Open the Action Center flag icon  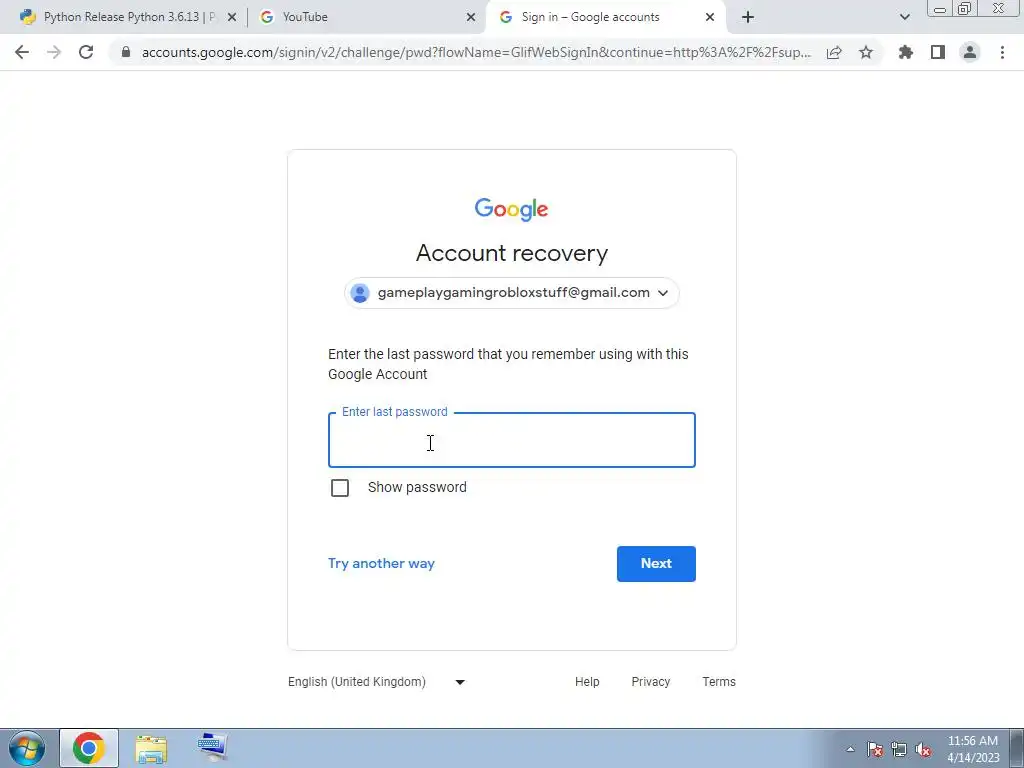click(x=875, y=749)
